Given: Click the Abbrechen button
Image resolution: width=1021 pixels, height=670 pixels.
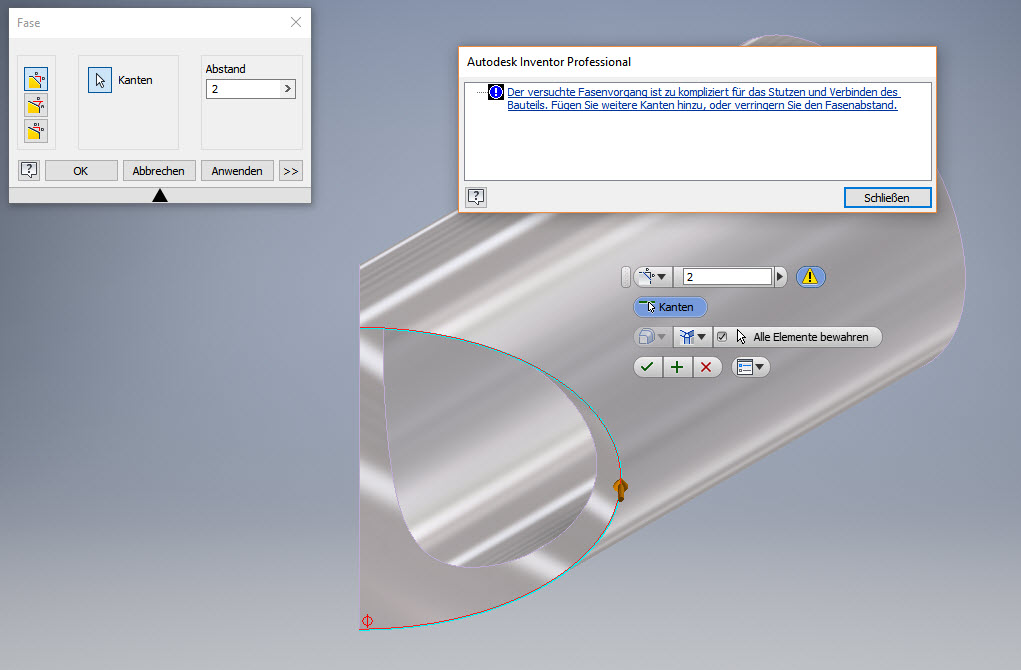Looking at the screenshot, I should click(x=159, y=171).
